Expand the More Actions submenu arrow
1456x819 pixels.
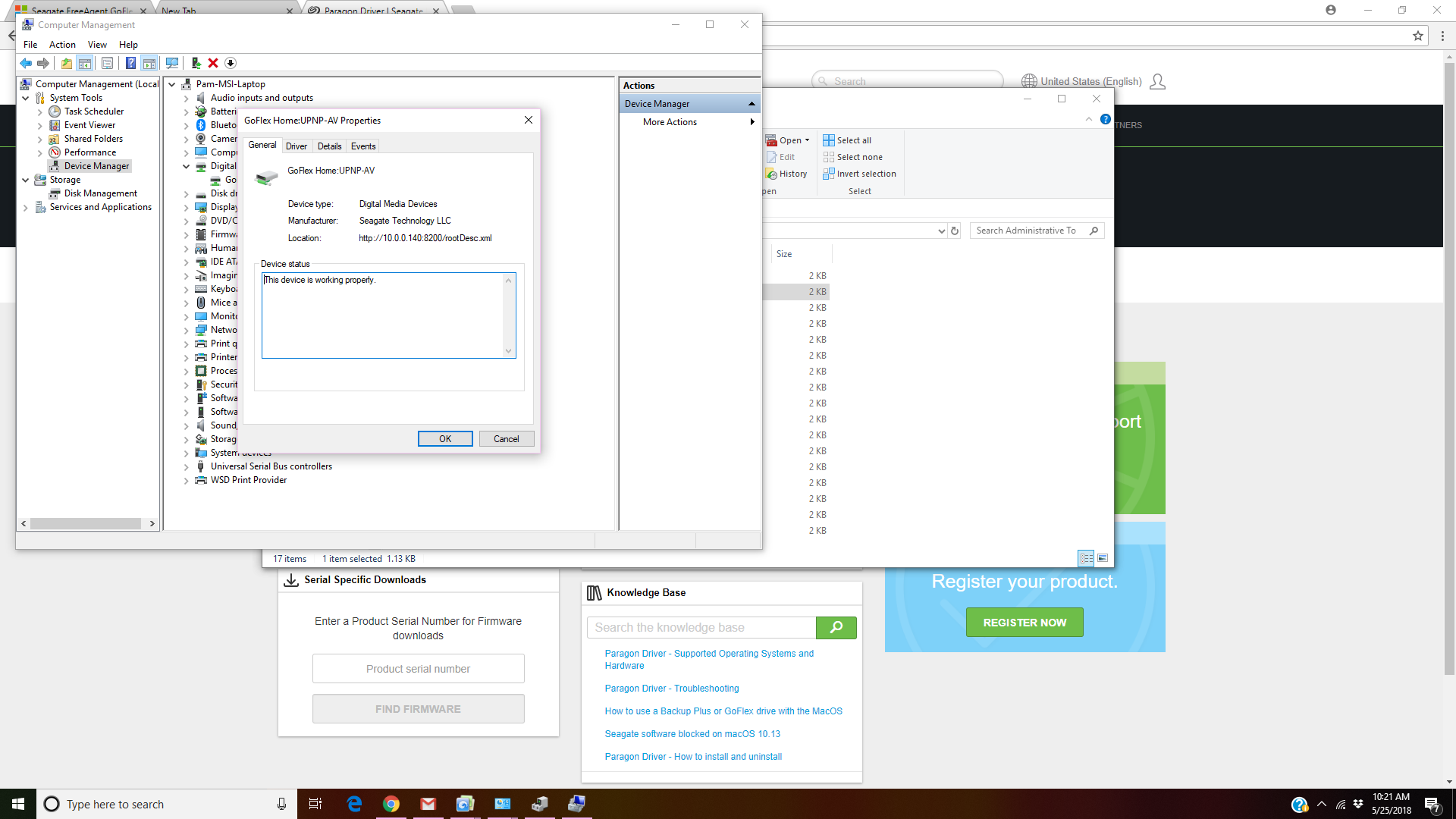(752, 122)
